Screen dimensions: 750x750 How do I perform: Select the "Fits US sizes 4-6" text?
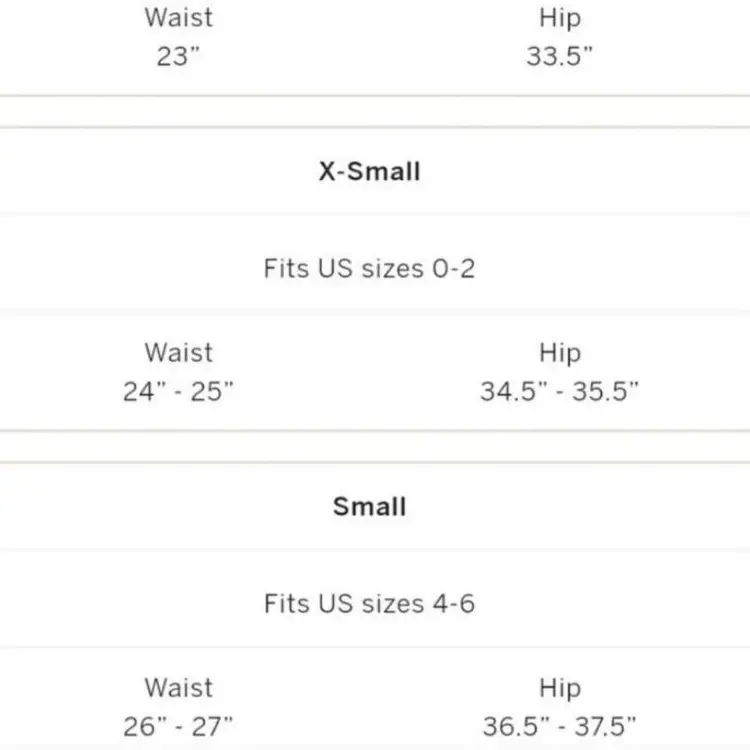[x=370, y=604]
